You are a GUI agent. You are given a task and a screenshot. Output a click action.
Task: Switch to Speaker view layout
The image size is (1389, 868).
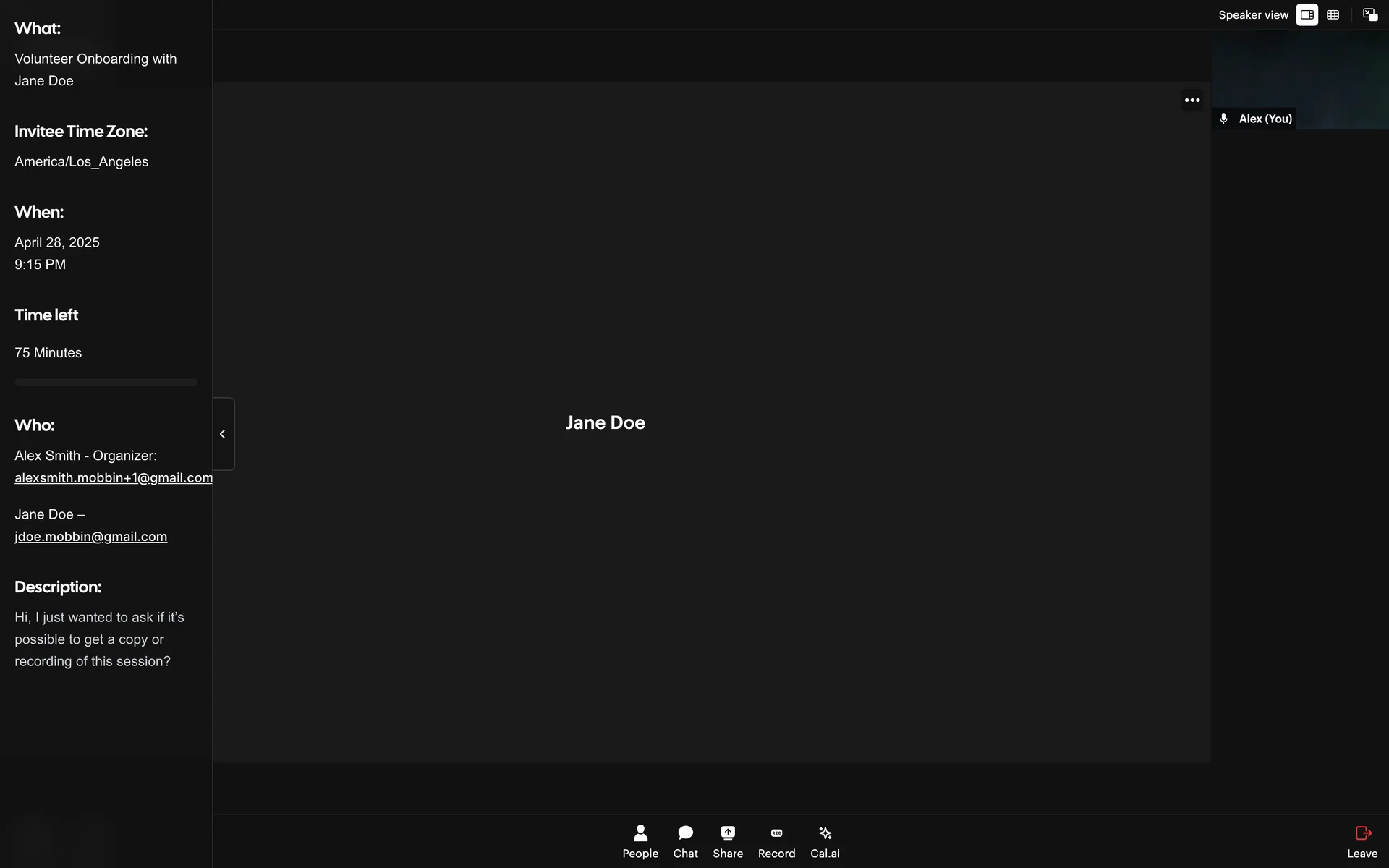pos(1307,15)
